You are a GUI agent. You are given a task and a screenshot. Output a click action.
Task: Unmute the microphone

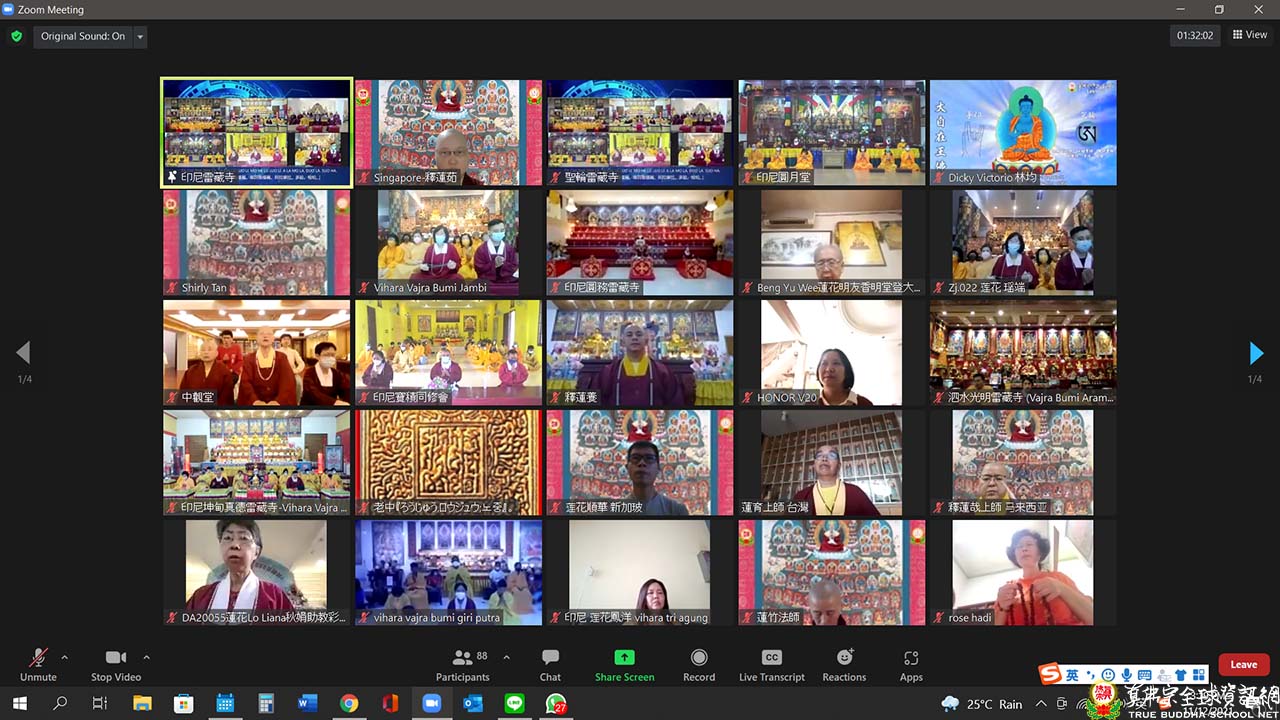(38, 664)
